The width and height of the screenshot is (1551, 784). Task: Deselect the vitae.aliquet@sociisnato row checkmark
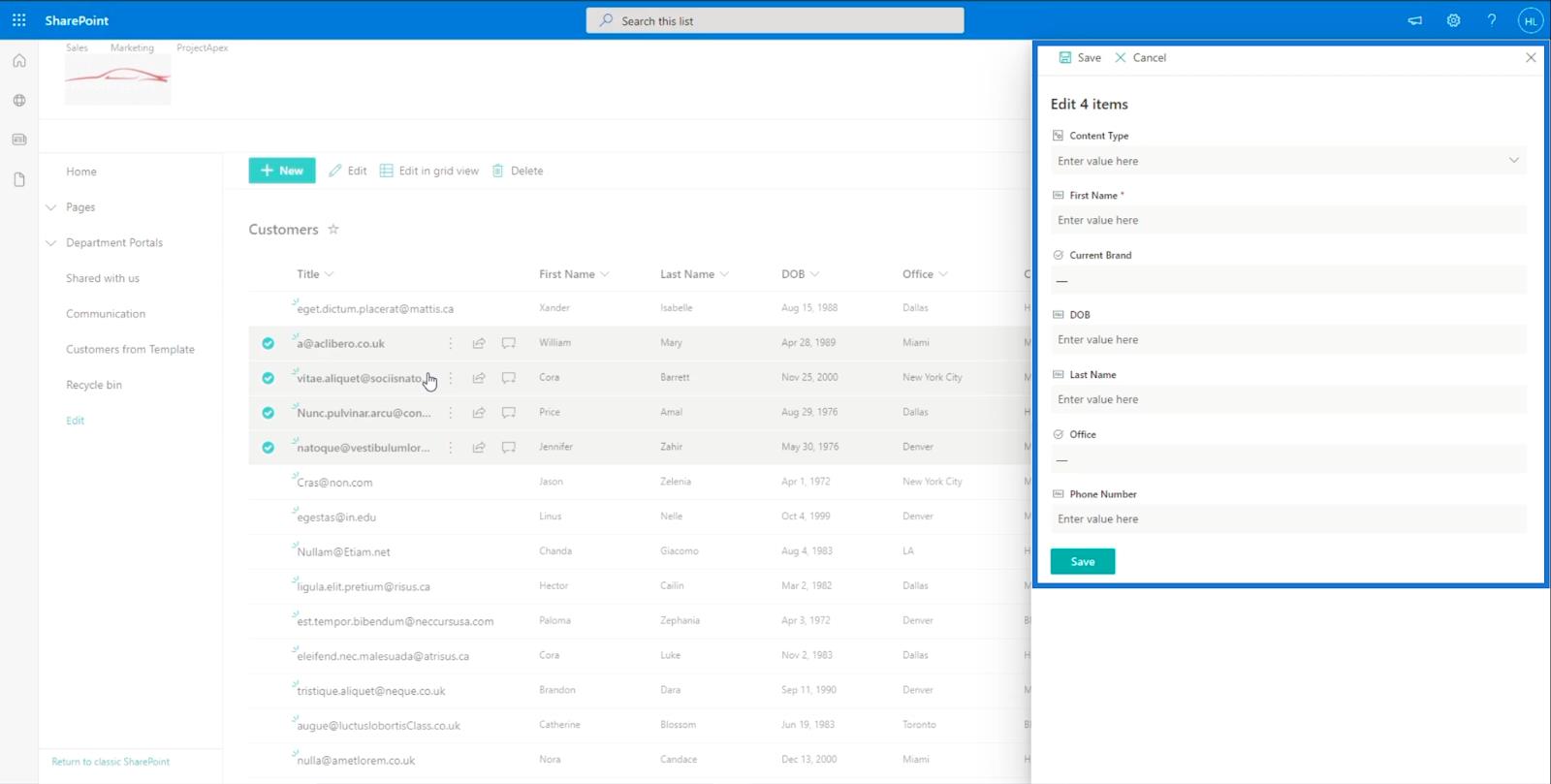coord(268,378)
